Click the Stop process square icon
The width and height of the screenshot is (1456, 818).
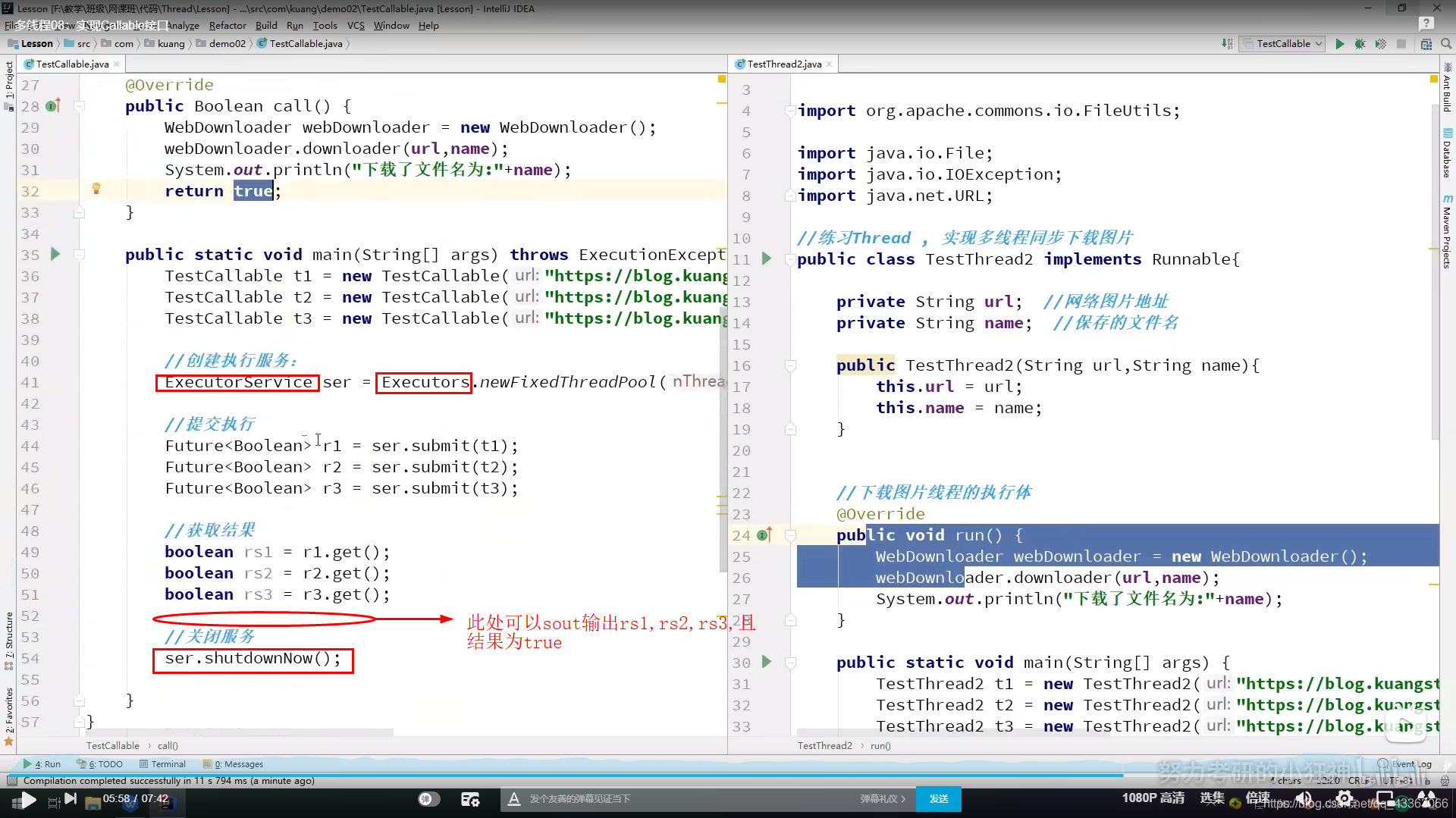[x=1401, y=44]
